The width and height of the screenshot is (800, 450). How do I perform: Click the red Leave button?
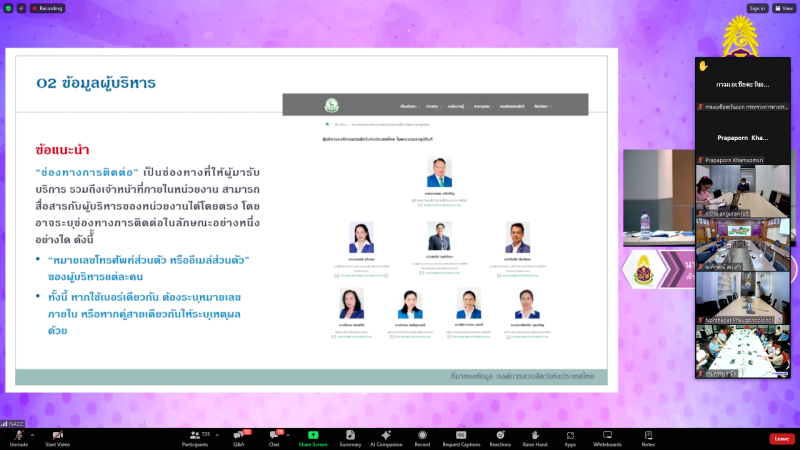pyautogui.click(x=781, y=438)
